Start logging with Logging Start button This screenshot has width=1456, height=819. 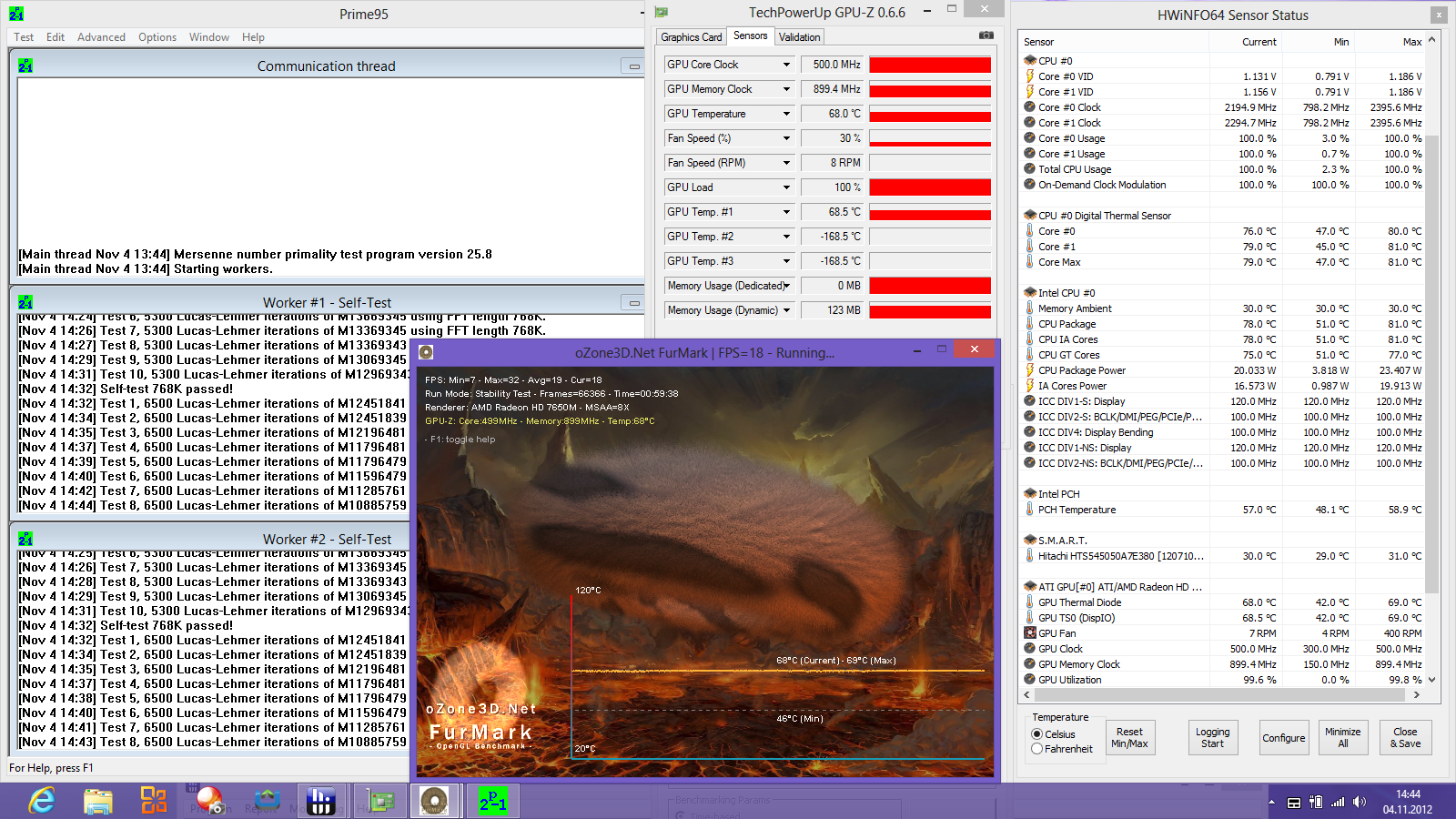(1212, 738)
